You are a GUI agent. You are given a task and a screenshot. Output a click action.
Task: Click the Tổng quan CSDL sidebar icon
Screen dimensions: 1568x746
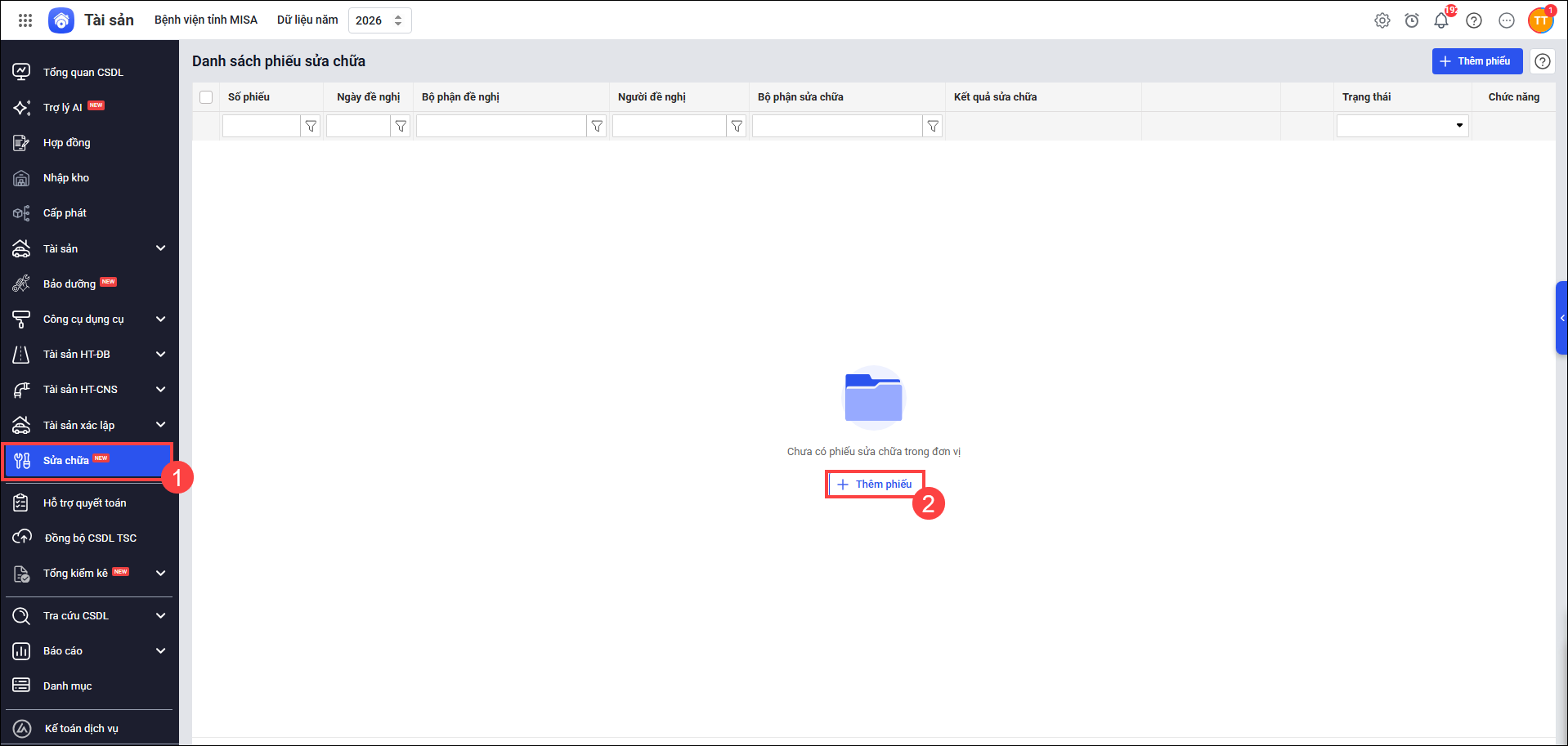21,72
